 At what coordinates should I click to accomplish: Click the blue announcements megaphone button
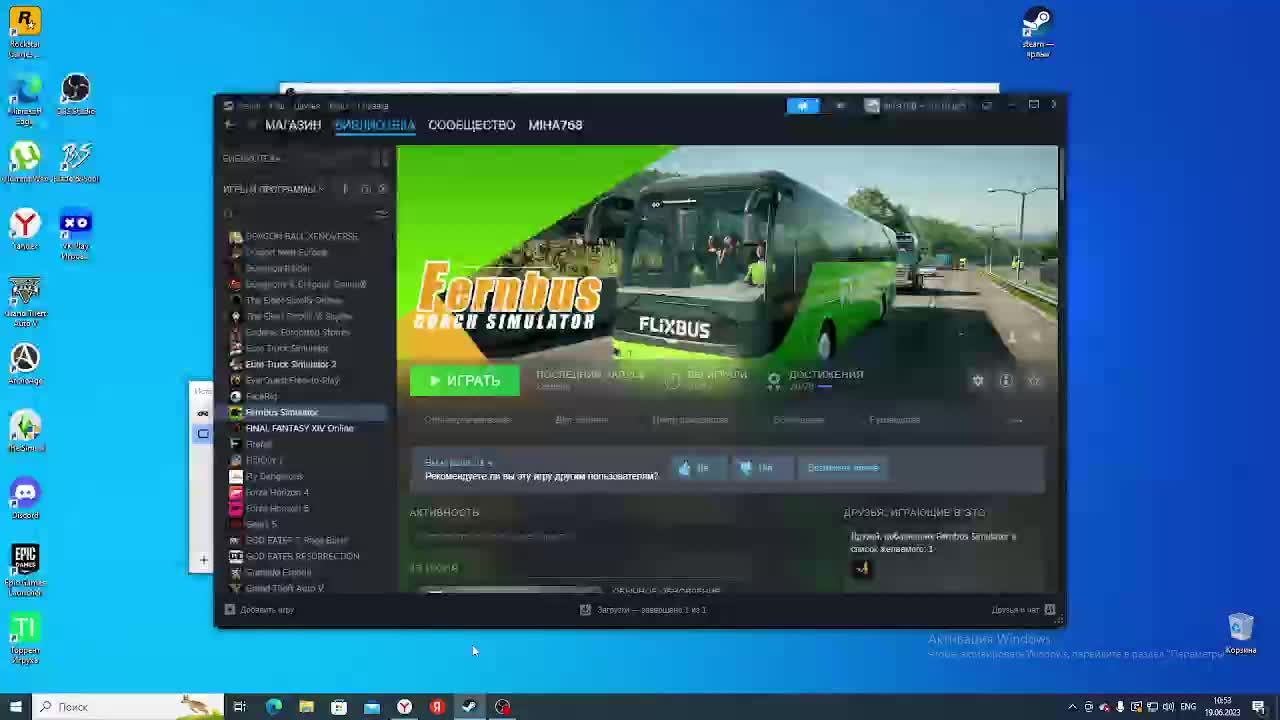[802, 105]
